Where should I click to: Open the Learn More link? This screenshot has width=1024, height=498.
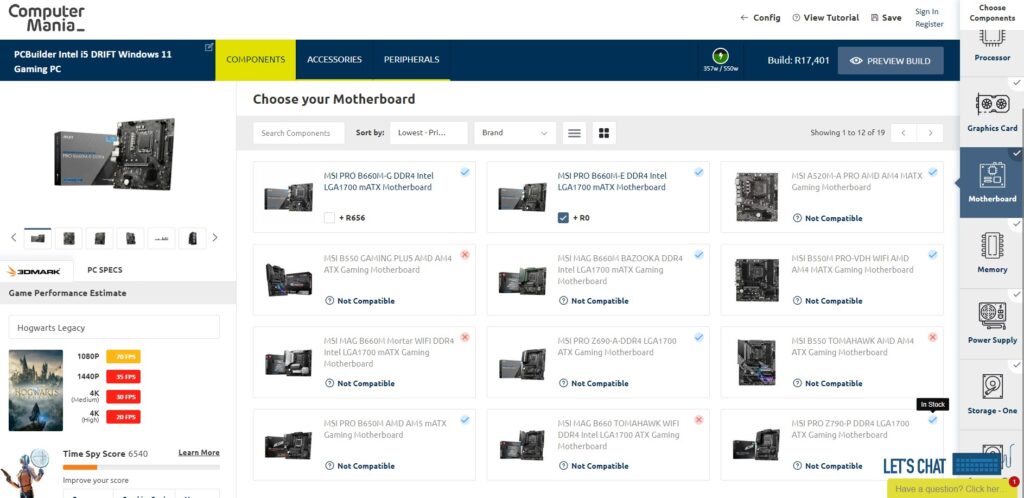(198, 453)
